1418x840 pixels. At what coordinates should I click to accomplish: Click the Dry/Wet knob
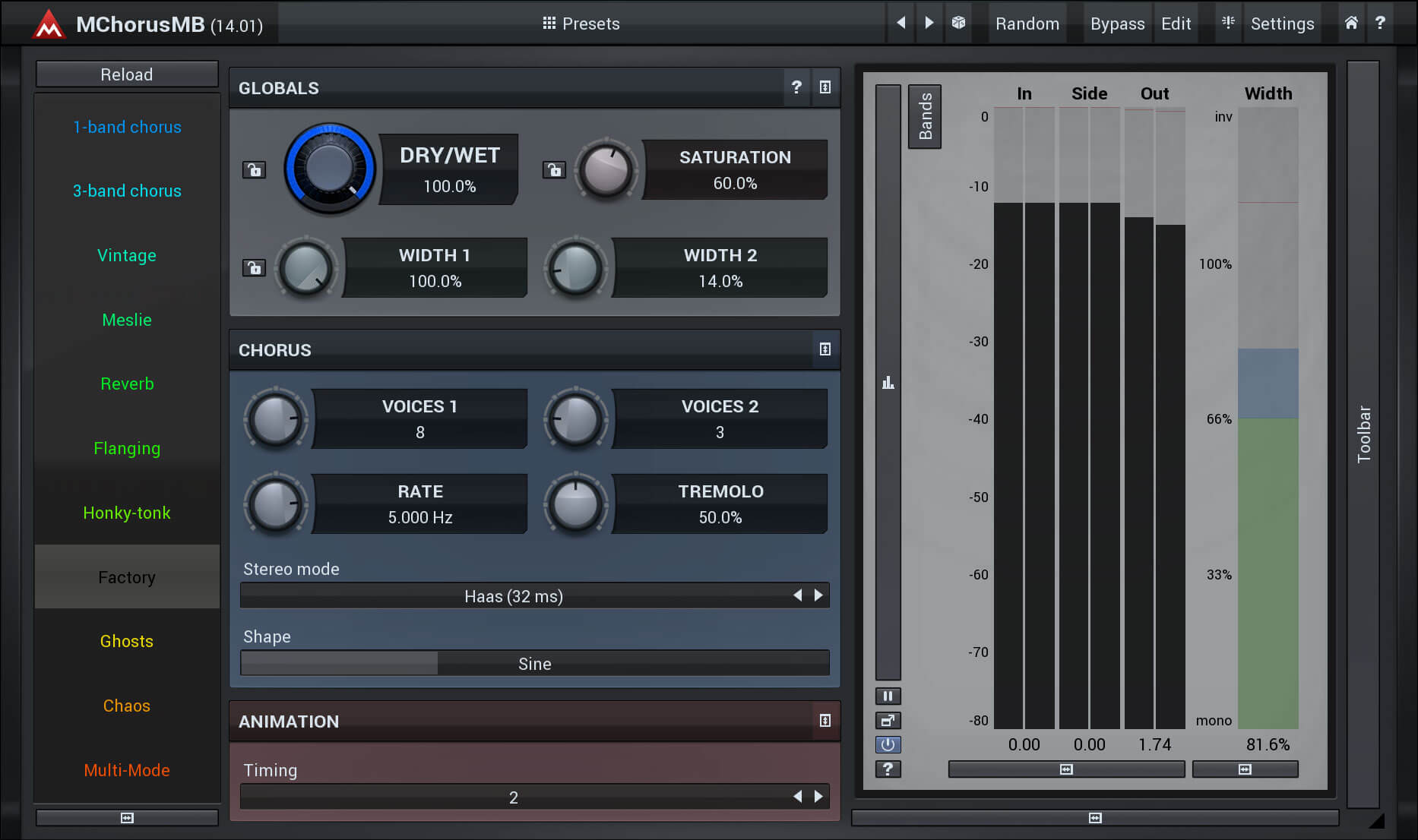click(x=330, y=169)
